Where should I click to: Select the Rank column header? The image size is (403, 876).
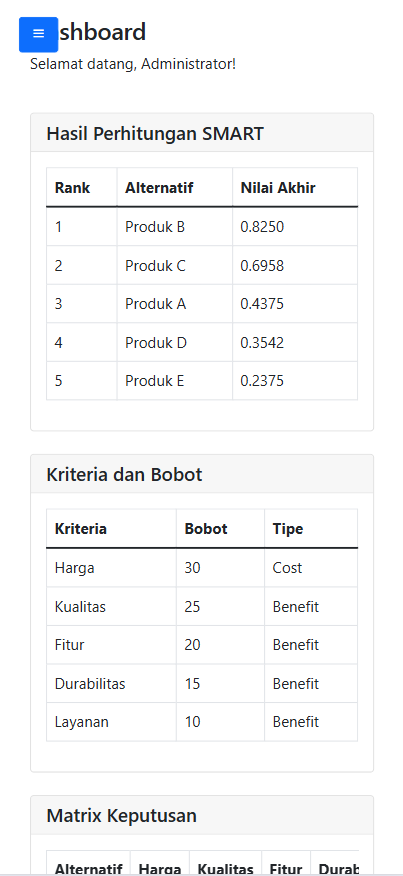pos(82,188)
